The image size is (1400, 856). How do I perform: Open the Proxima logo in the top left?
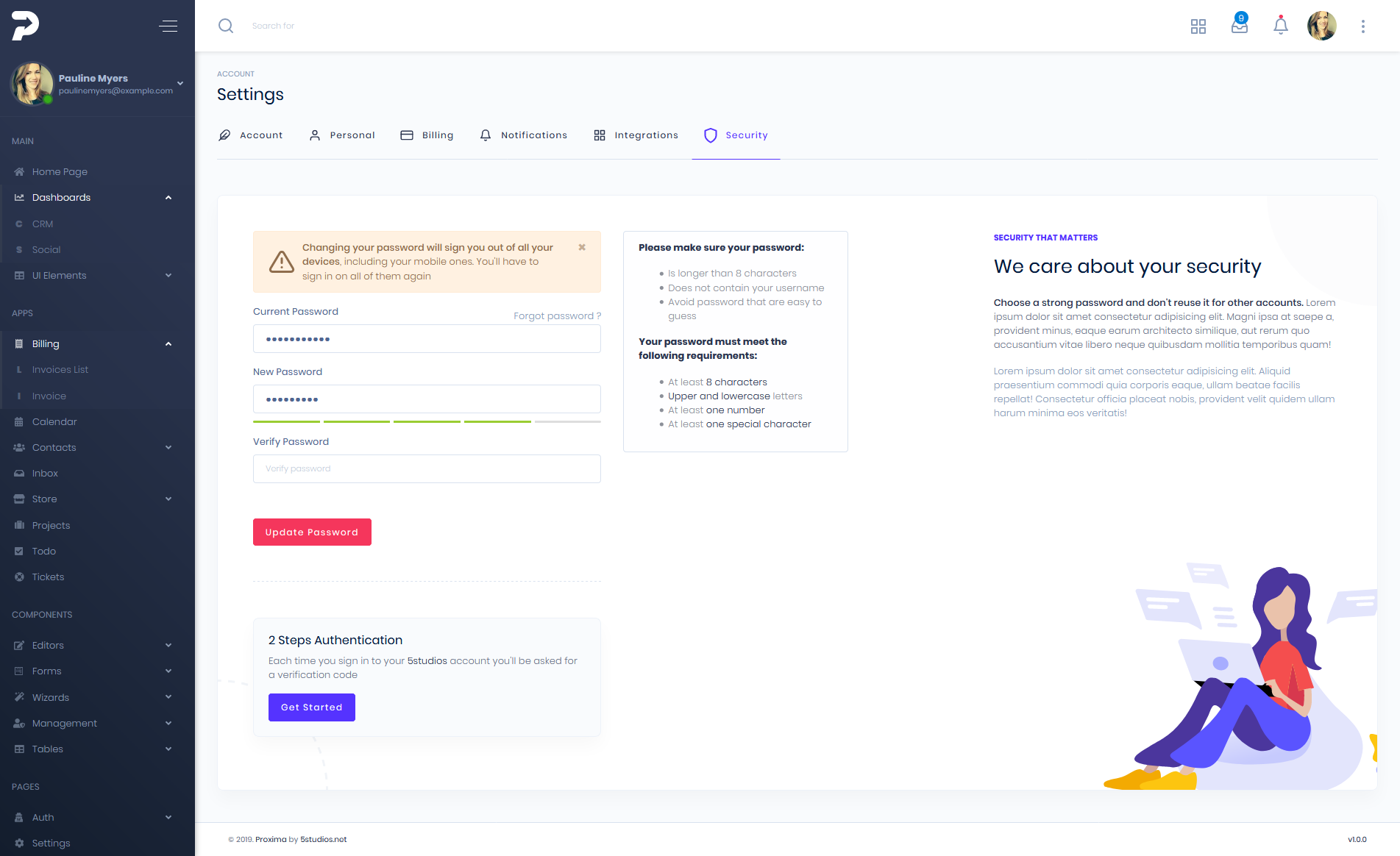click(x=24, y=25)
